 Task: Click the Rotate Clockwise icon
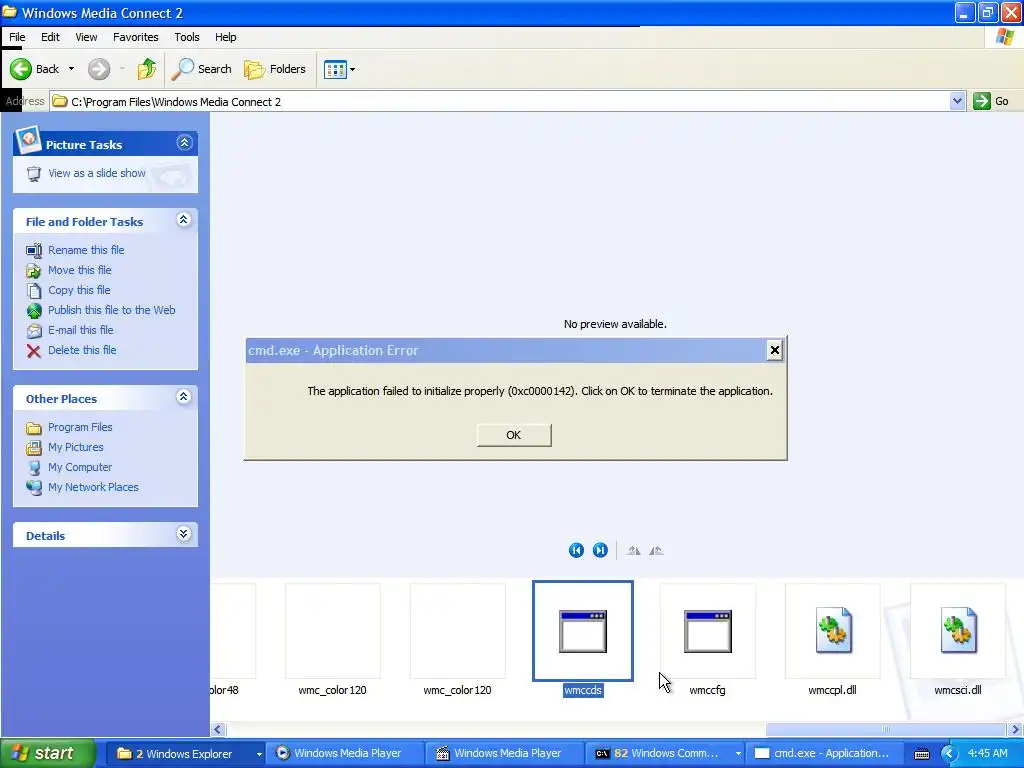633,551
